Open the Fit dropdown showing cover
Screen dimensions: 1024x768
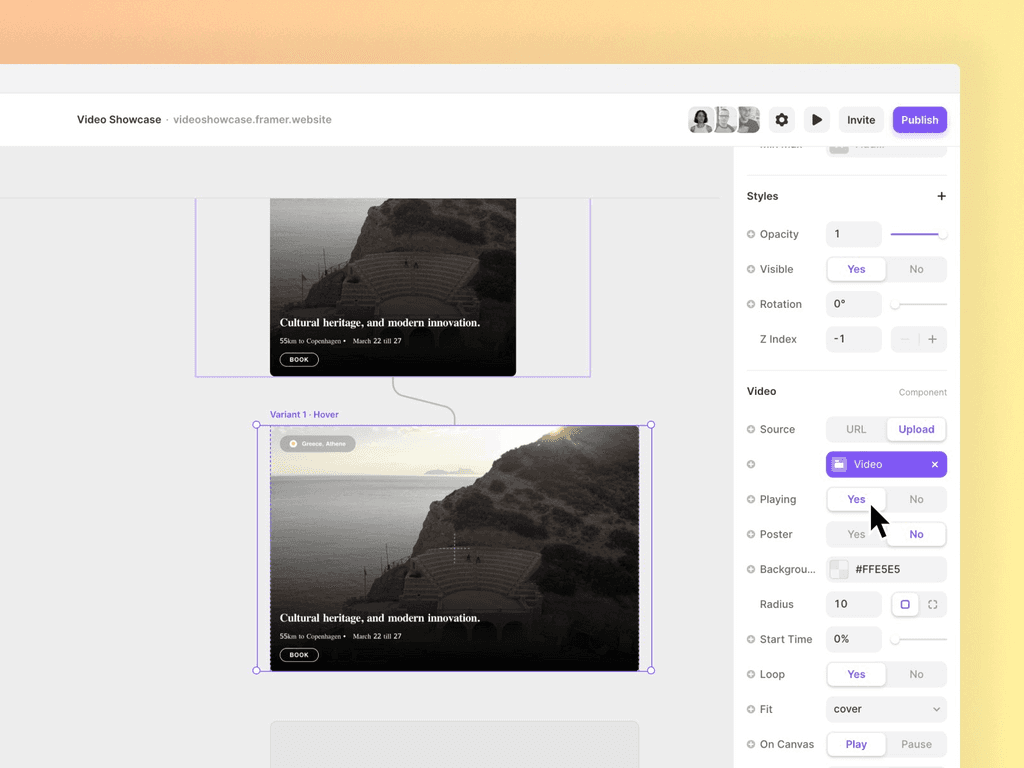click(x=885, y=709)
